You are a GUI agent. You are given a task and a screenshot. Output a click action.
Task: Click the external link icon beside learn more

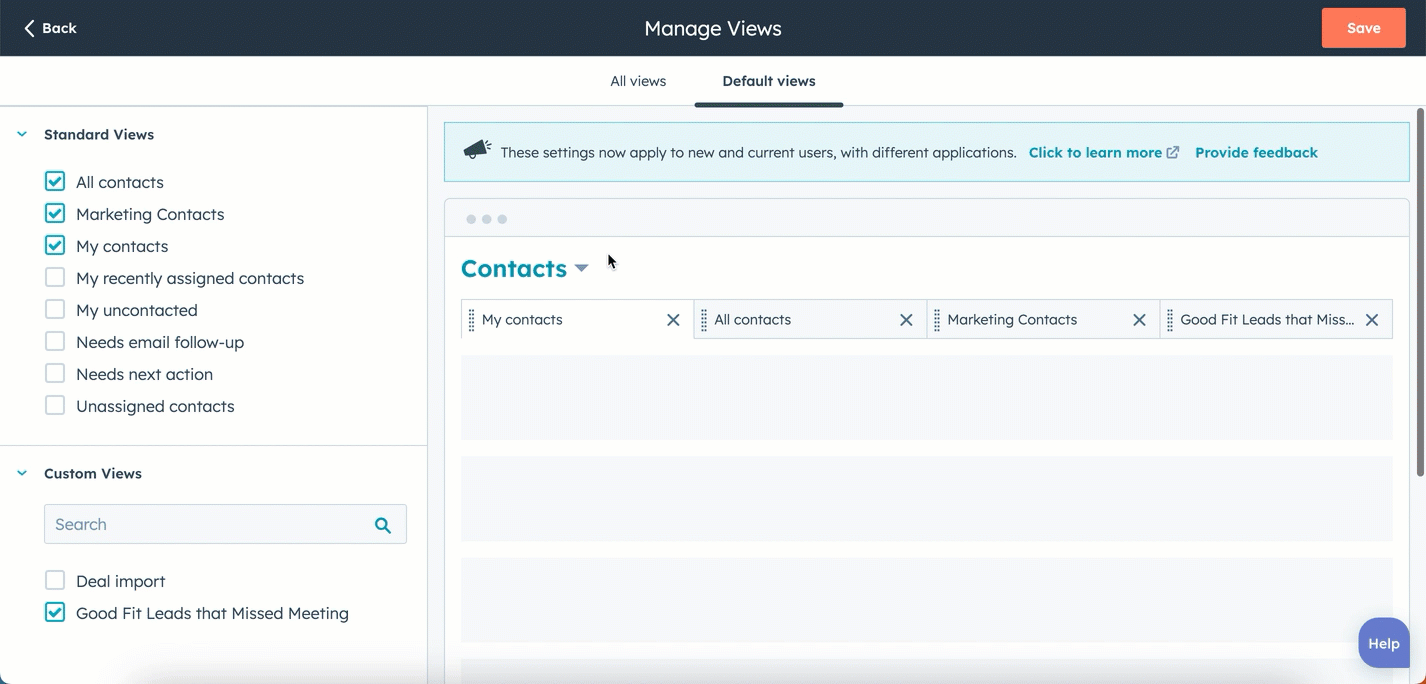[x=1173, y=153]
